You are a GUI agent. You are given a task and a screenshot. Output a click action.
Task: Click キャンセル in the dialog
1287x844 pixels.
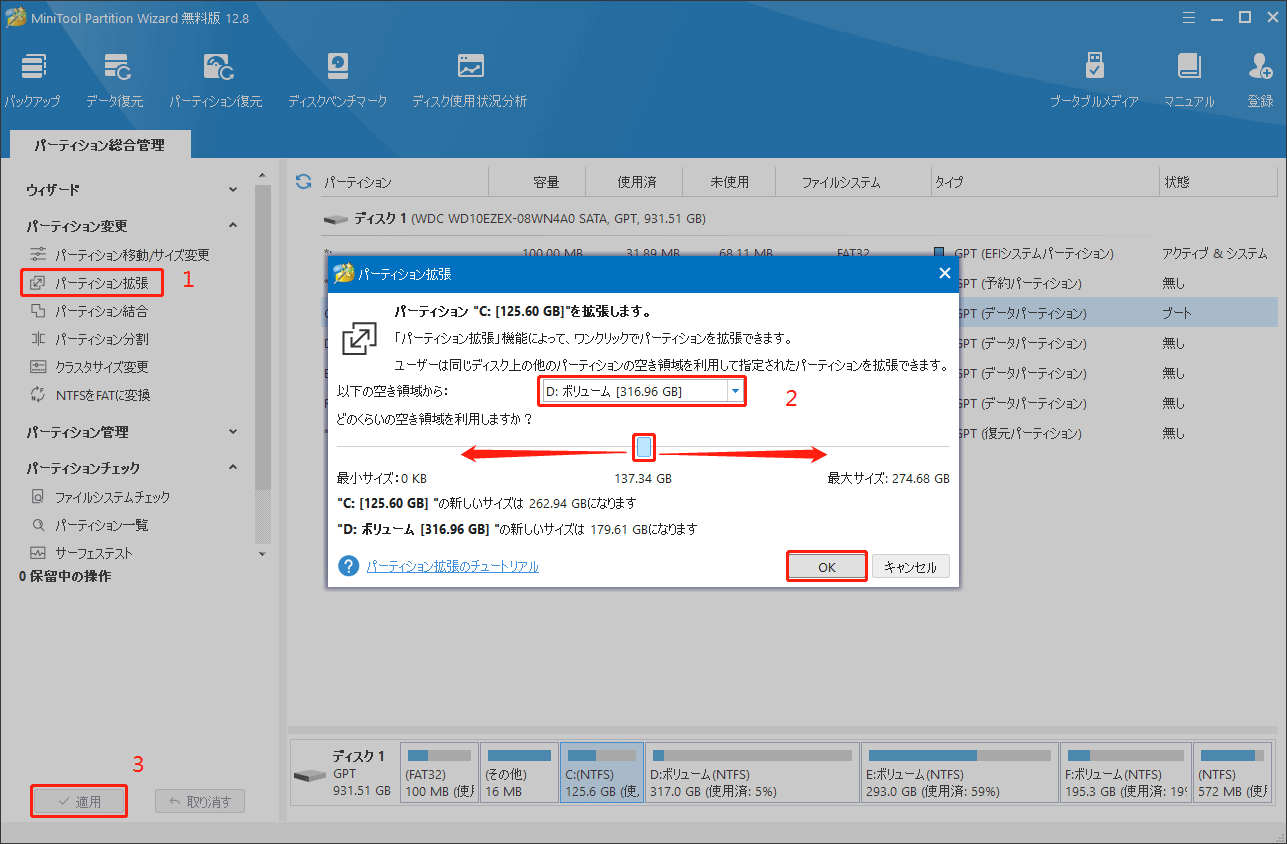(x=910, y=566)
